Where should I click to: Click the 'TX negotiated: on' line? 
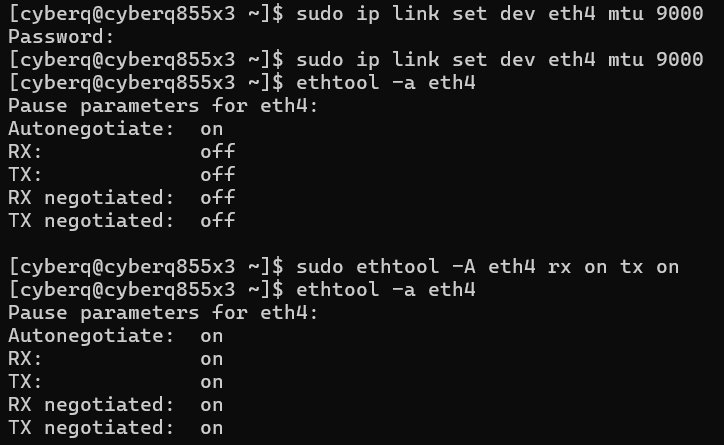point(115,428)
